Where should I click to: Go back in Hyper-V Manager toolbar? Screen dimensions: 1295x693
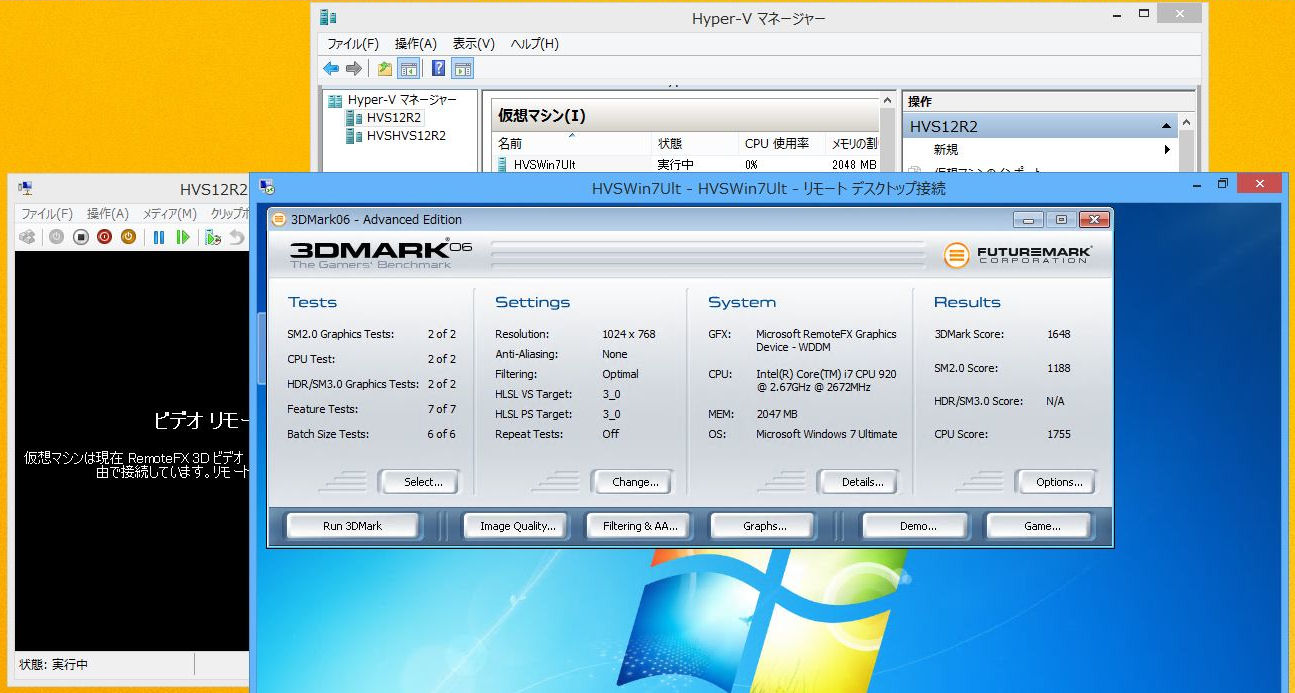331,68
